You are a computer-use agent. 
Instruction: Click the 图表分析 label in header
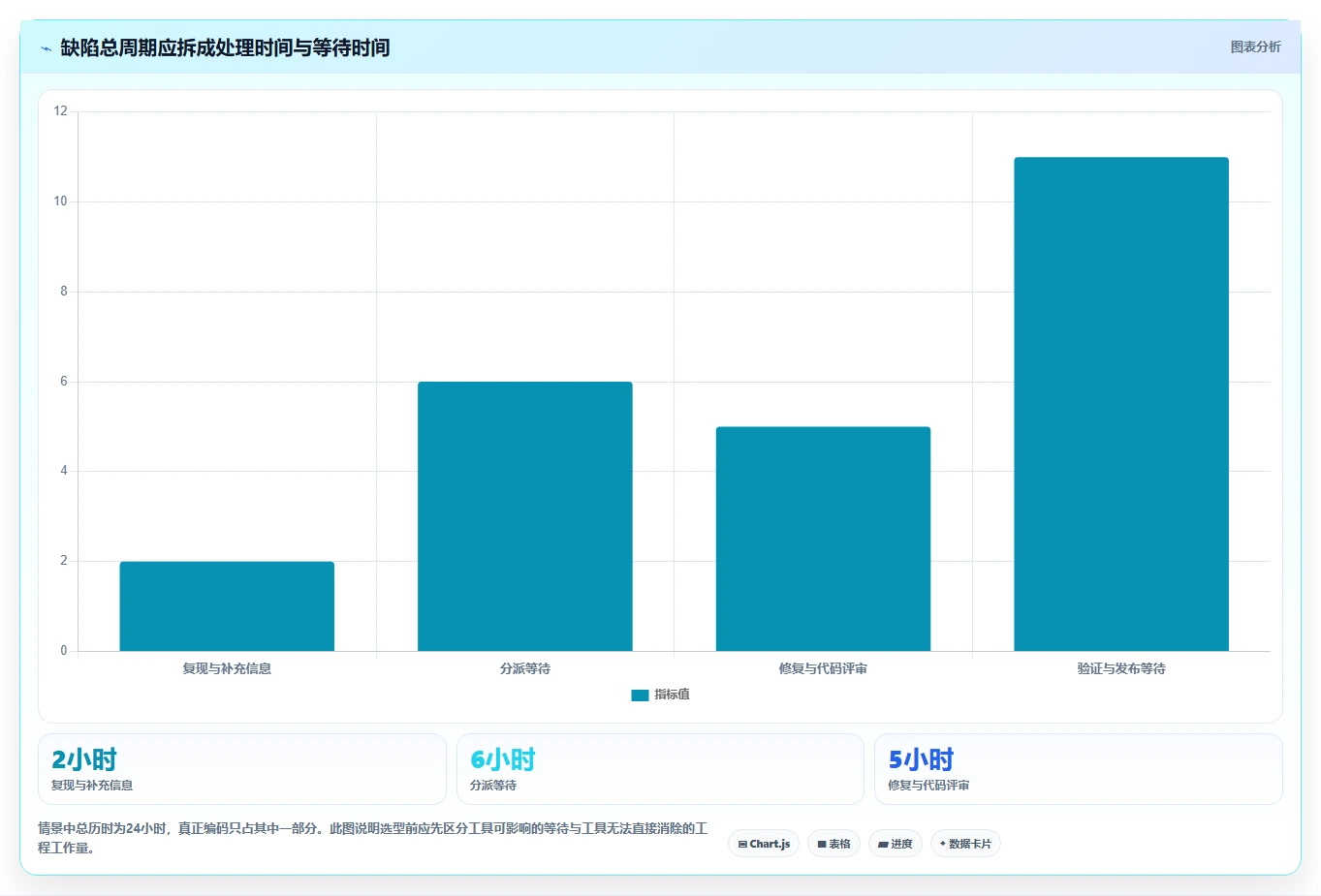pos(1255,46)
